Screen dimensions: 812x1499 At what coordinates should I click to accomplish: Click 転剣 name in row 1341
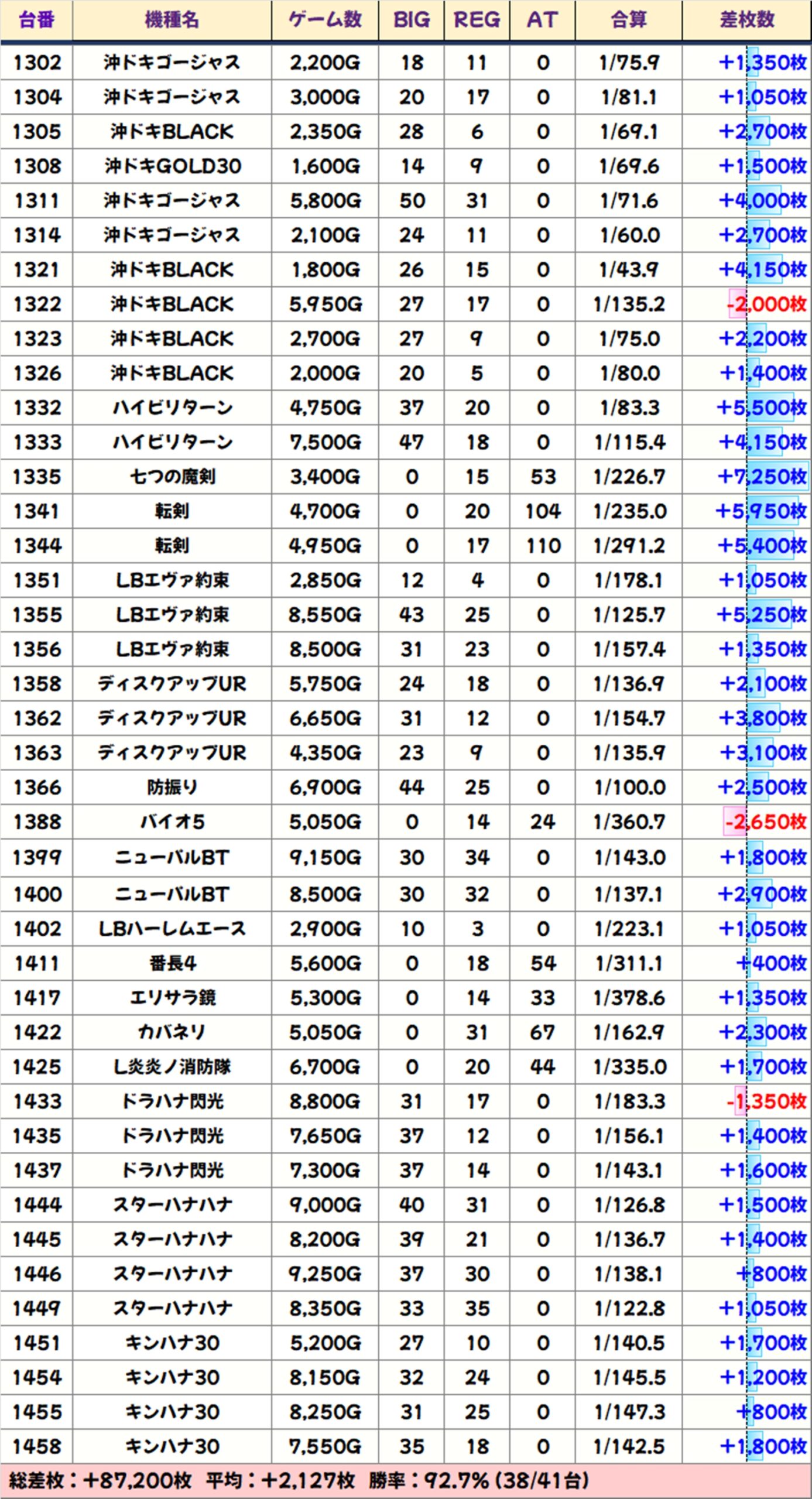click(172, 512)
